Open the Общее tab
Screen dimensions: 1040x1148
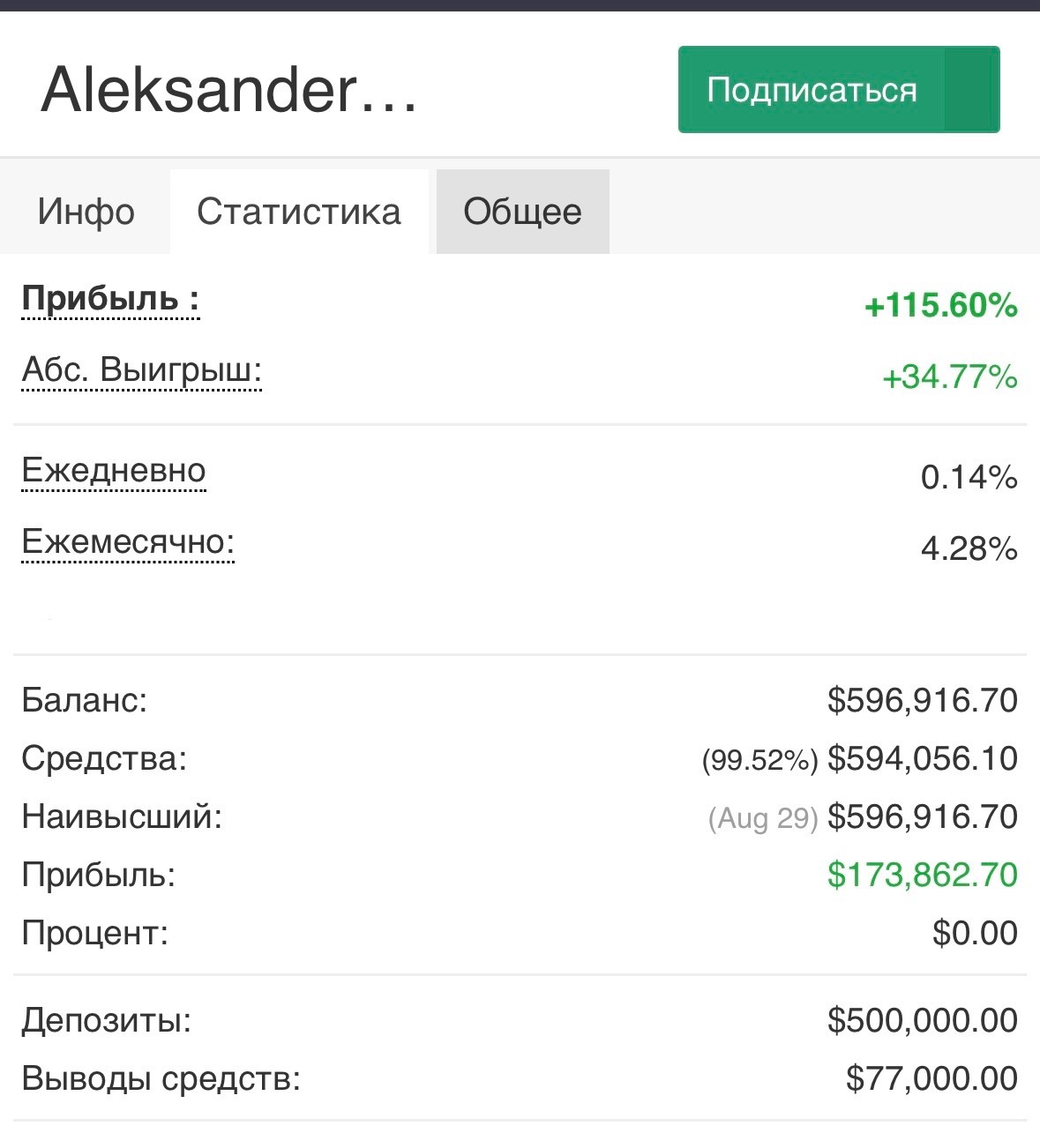tap(522, 212)
